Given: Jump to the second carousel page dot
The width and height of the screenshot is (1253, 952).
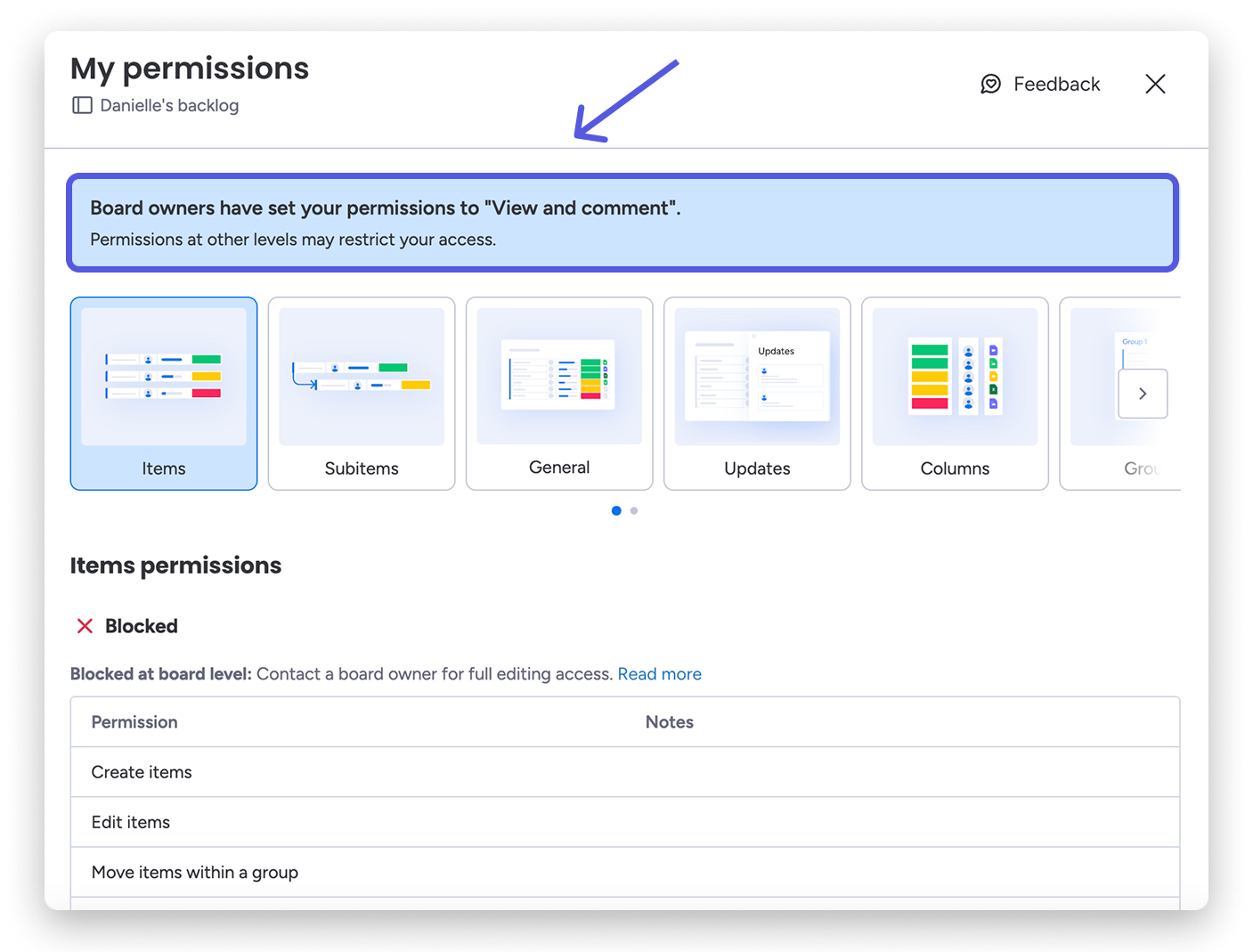Looking at the screenshot, I should [634, 510].
